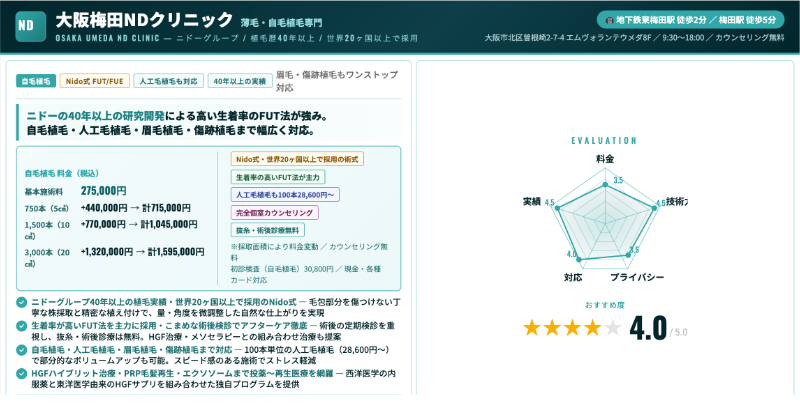Click the 人工毛植毛も対応 tag
800x418 pixels.
coord(166,81)
